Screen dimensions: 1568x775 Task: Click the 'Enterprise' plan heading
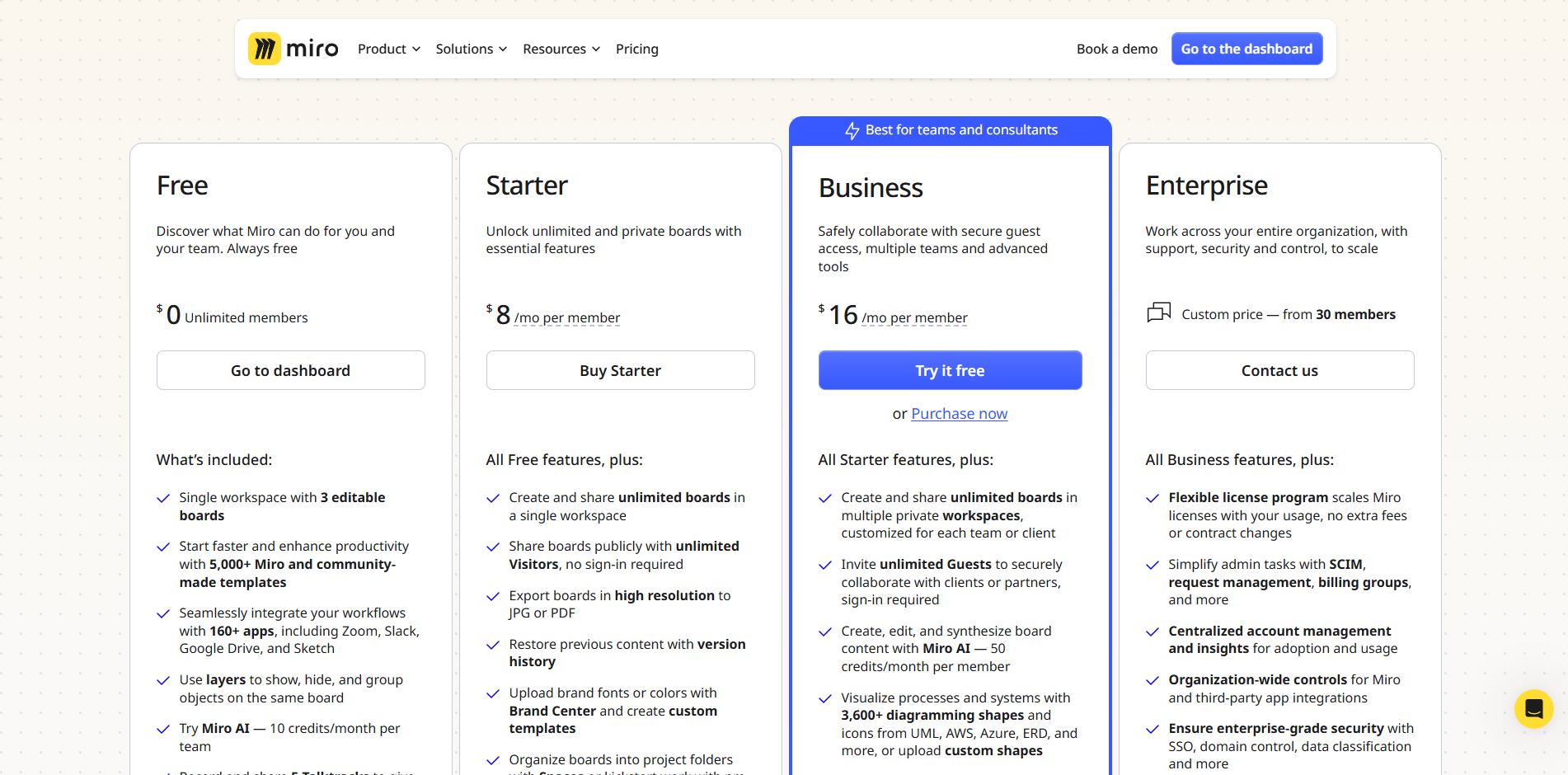click(x=1207, y=186)
